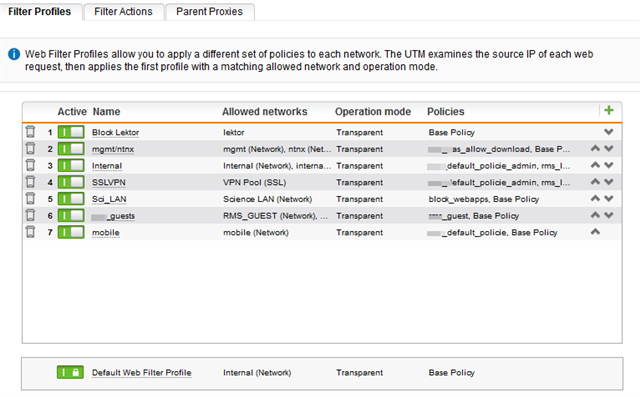The image size is (640, 397).
Task: Move the guests profile down with arrow
Action: [x=609, y=215]
